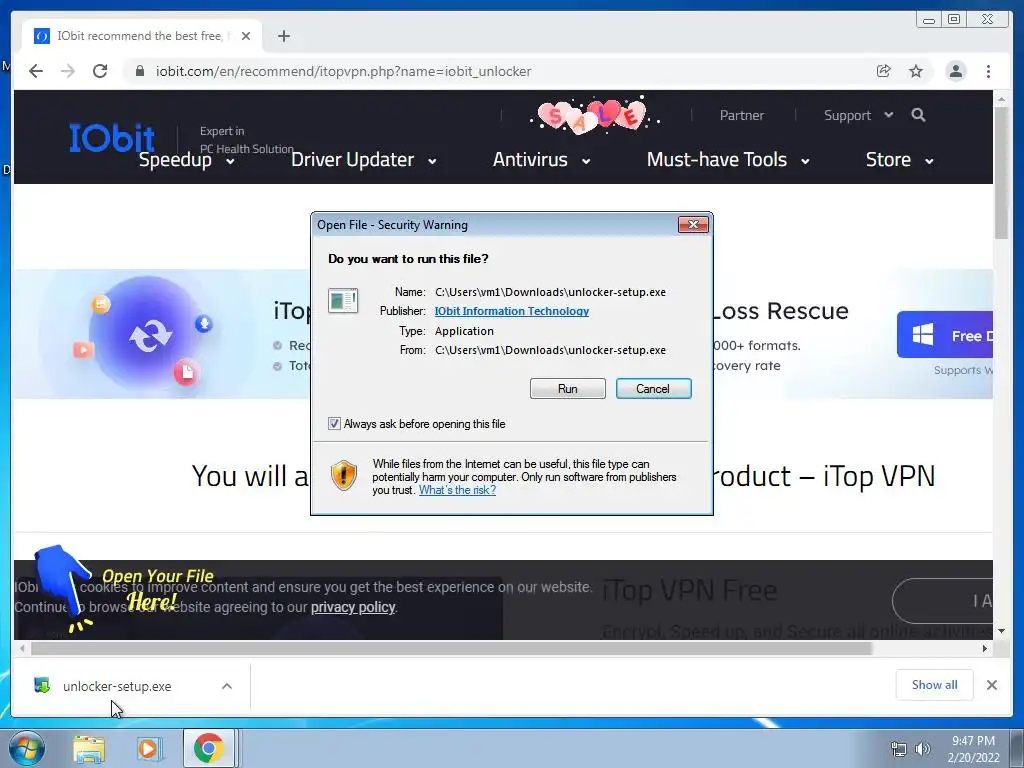The image size is (1024, 768).
Task: Click the network tray icon
Action: [899, 749]
